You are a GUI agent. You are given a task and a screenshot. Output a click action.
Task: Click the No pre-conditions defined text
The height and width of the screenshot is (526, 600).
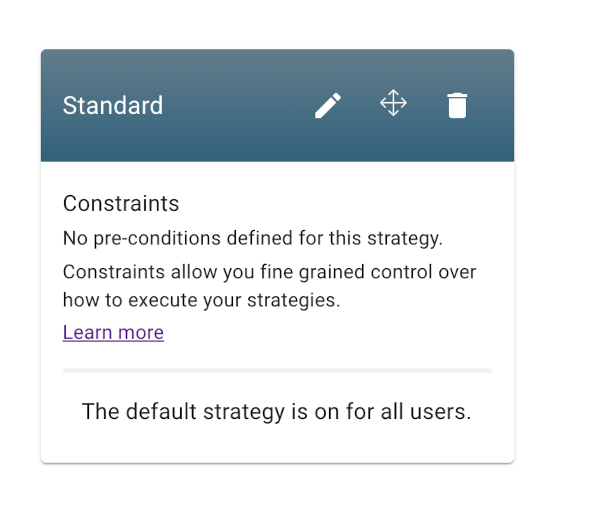point(253,238)
